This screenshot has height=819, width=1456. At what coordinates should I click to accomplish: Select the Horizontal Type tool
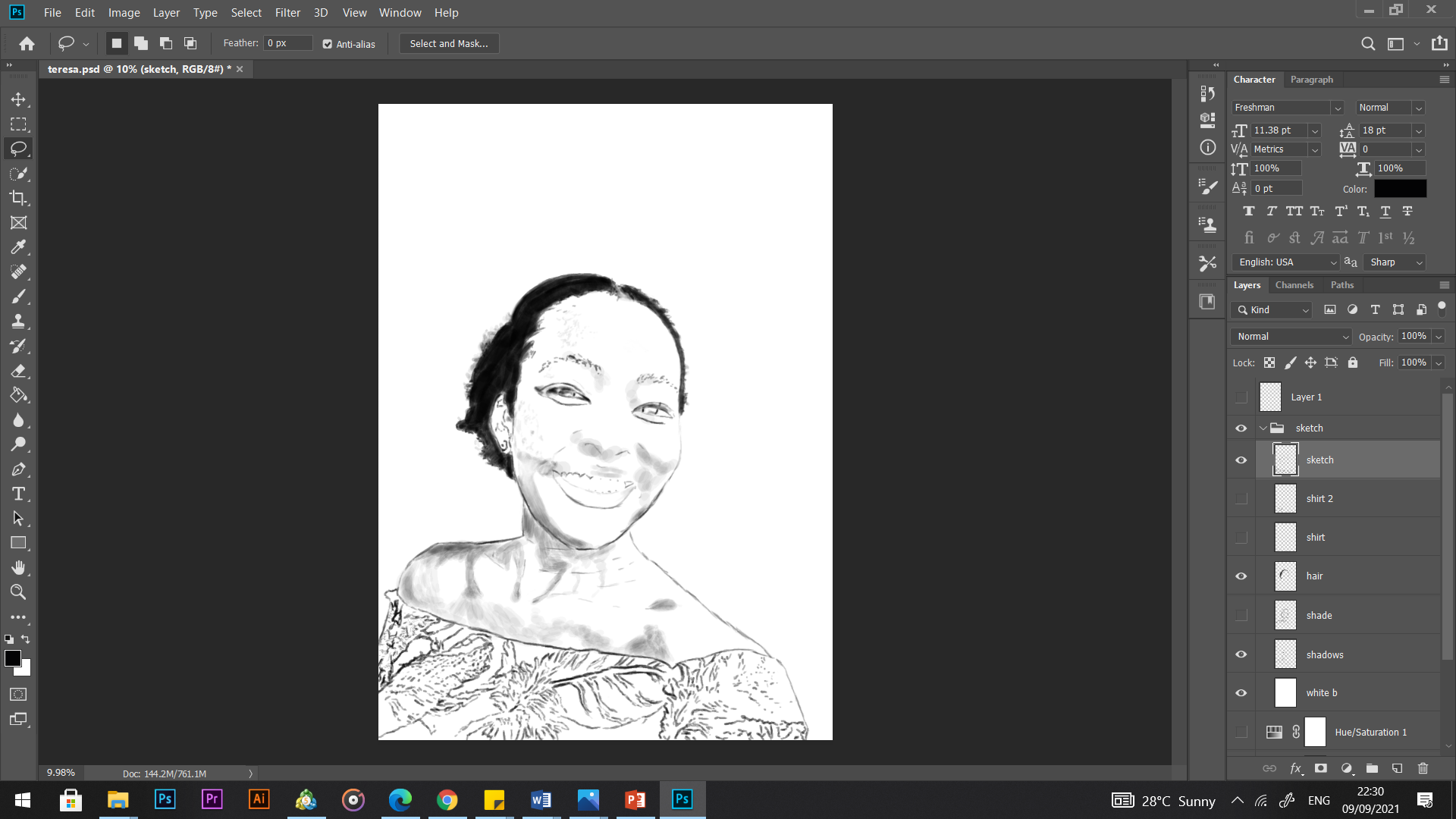coord(19,494)
